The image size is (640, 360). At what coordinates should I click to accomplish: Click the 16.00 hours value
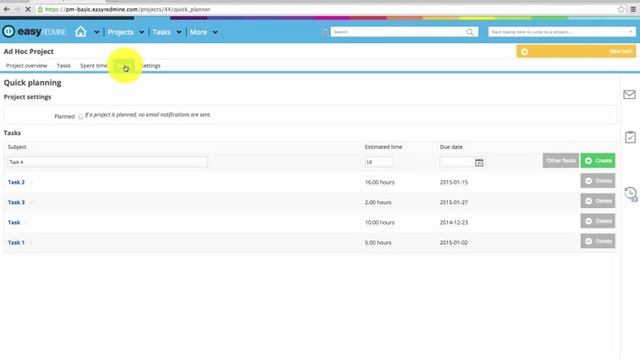click(x=380, y=182)
